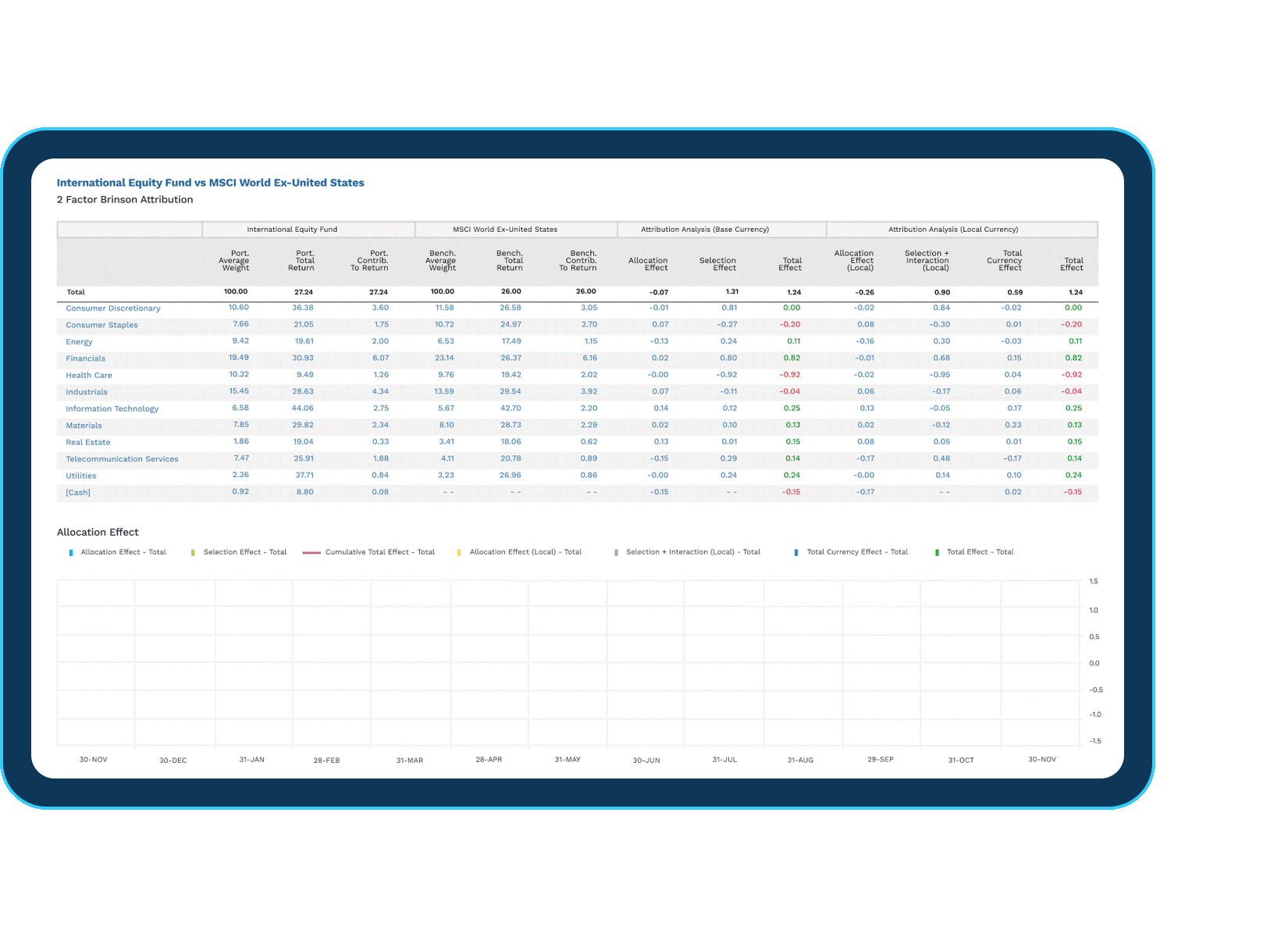Sort by Selection Effect column header
Viewport: 1288px width, 937px height.
coord(717,264)
